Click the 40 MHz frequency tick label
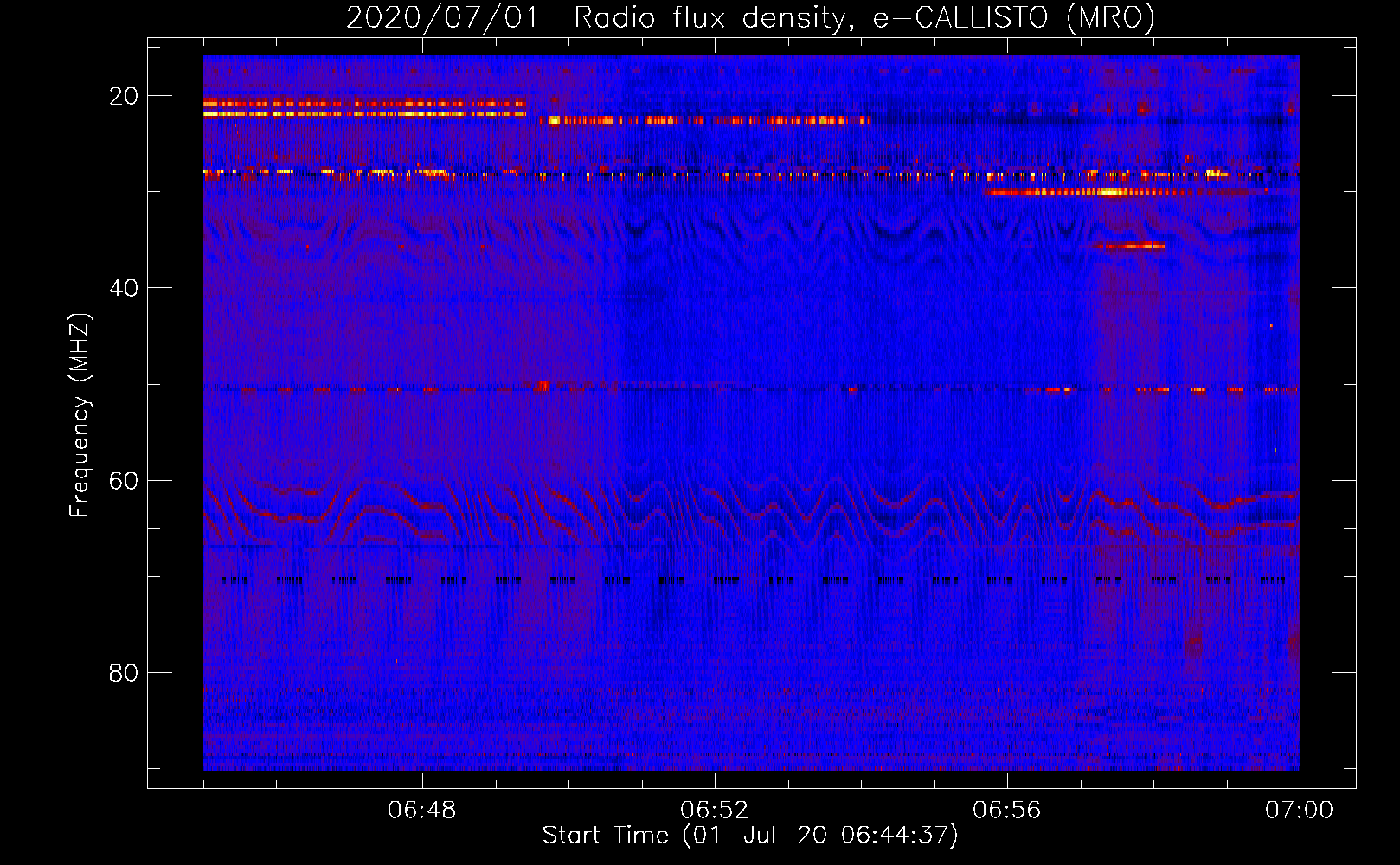1400x865 pixels. [x=124, y=288]
